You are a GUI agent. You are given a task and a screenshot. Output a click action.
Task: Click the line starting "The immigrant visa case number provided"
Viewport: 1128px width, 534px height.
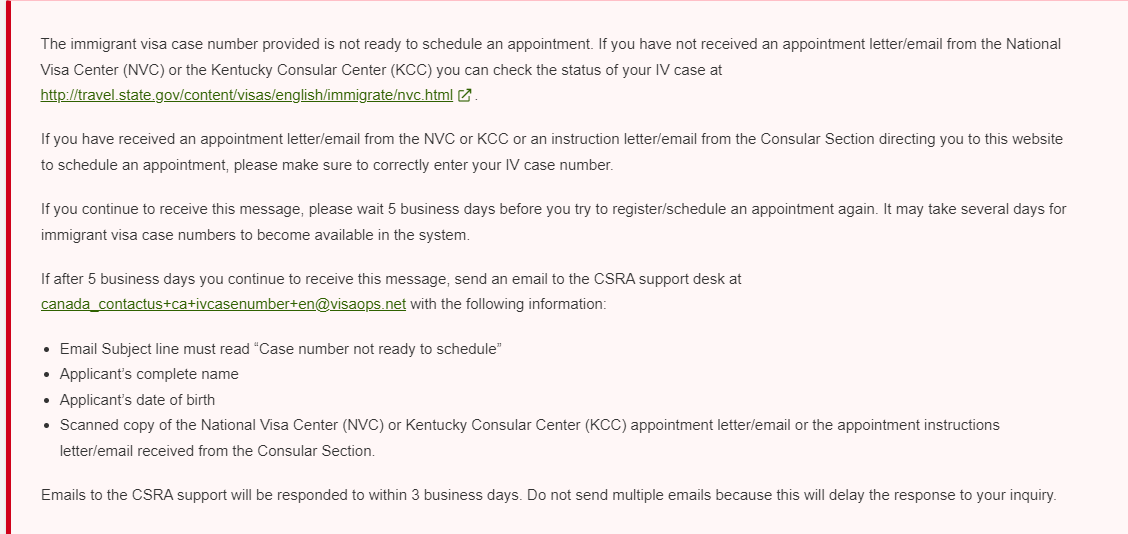(x=551, y=44)
